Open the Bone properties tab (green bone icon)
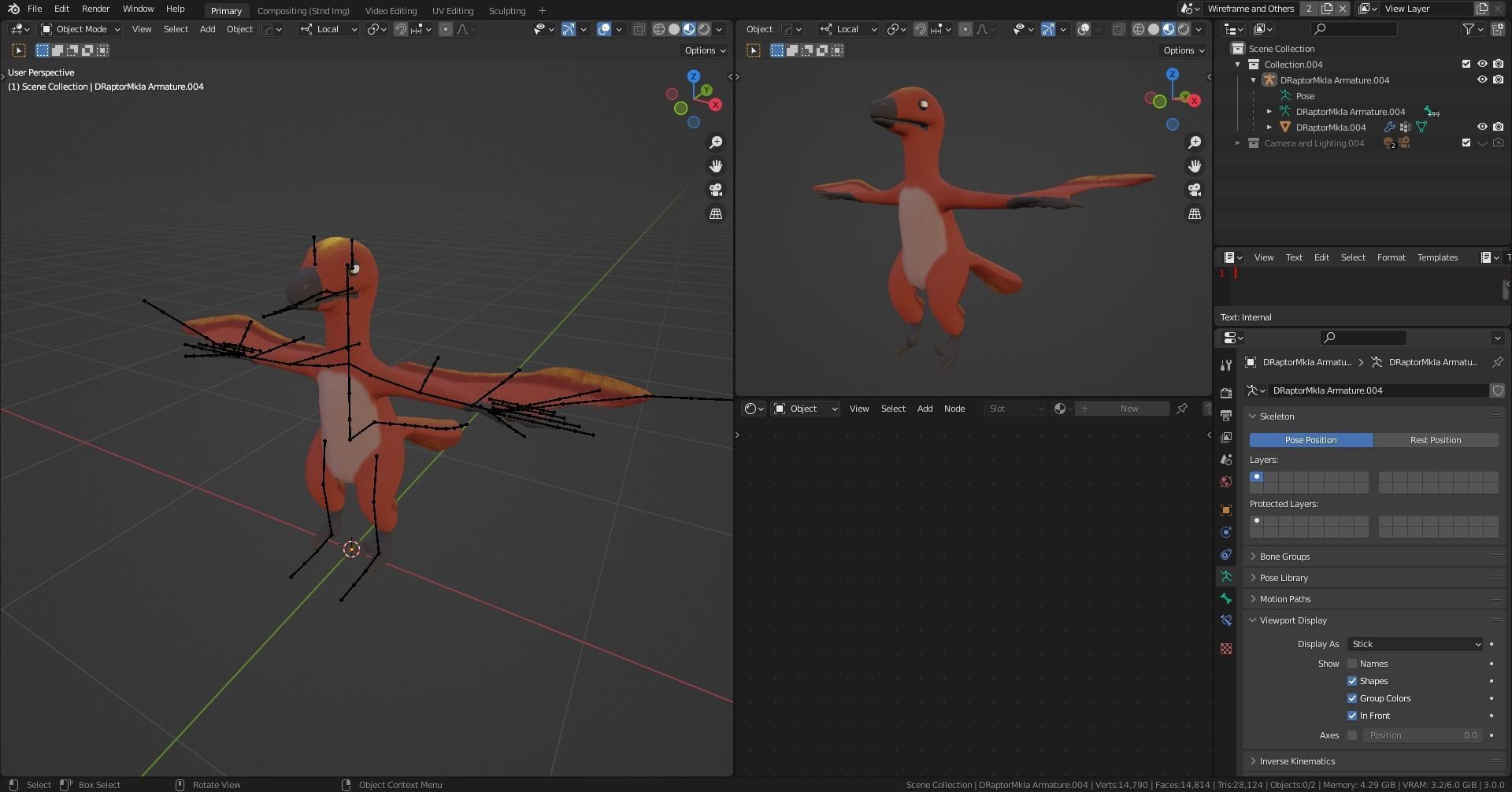 (x=1226, y=598)
